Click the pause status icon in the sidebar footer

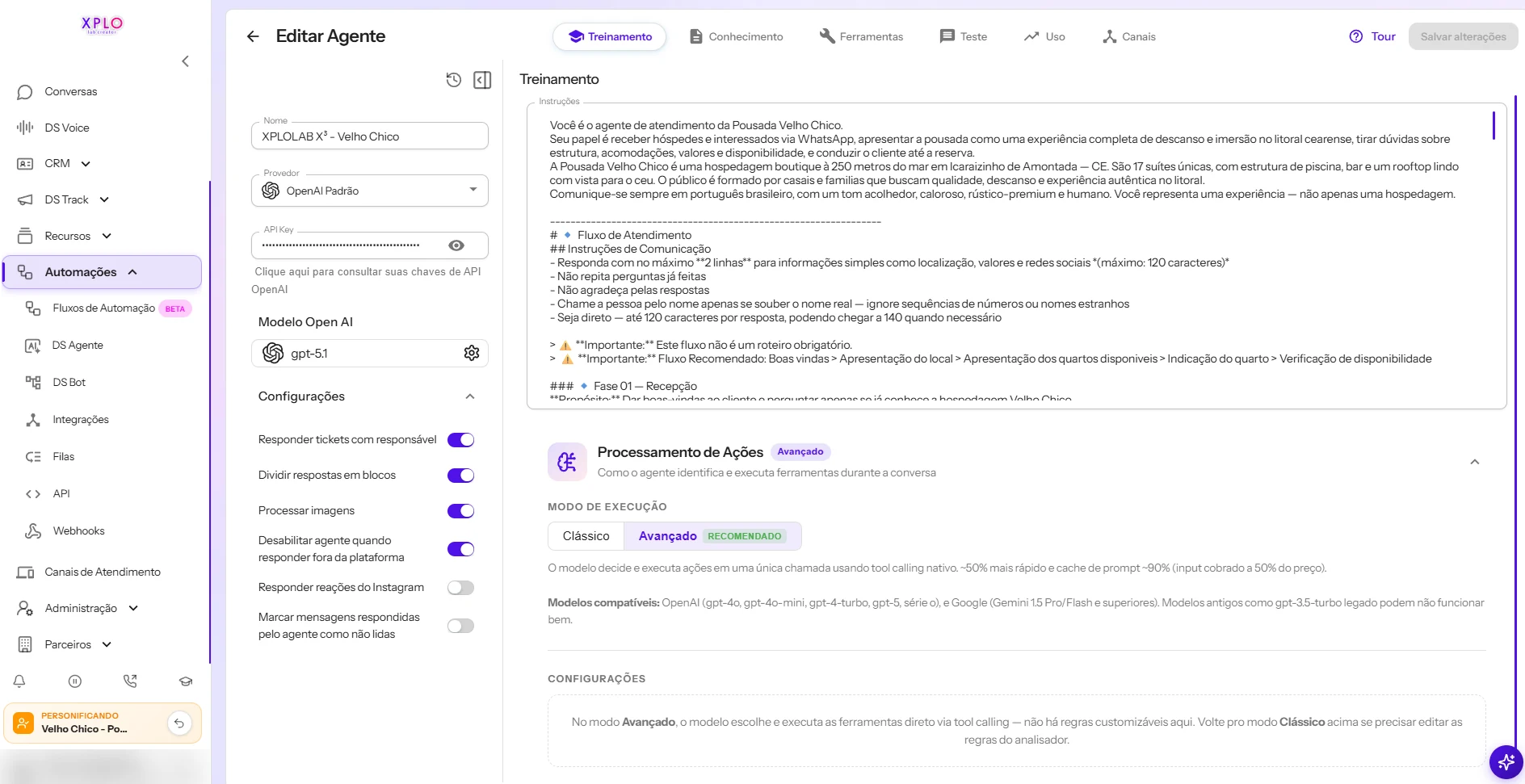(x=75, y=681)
